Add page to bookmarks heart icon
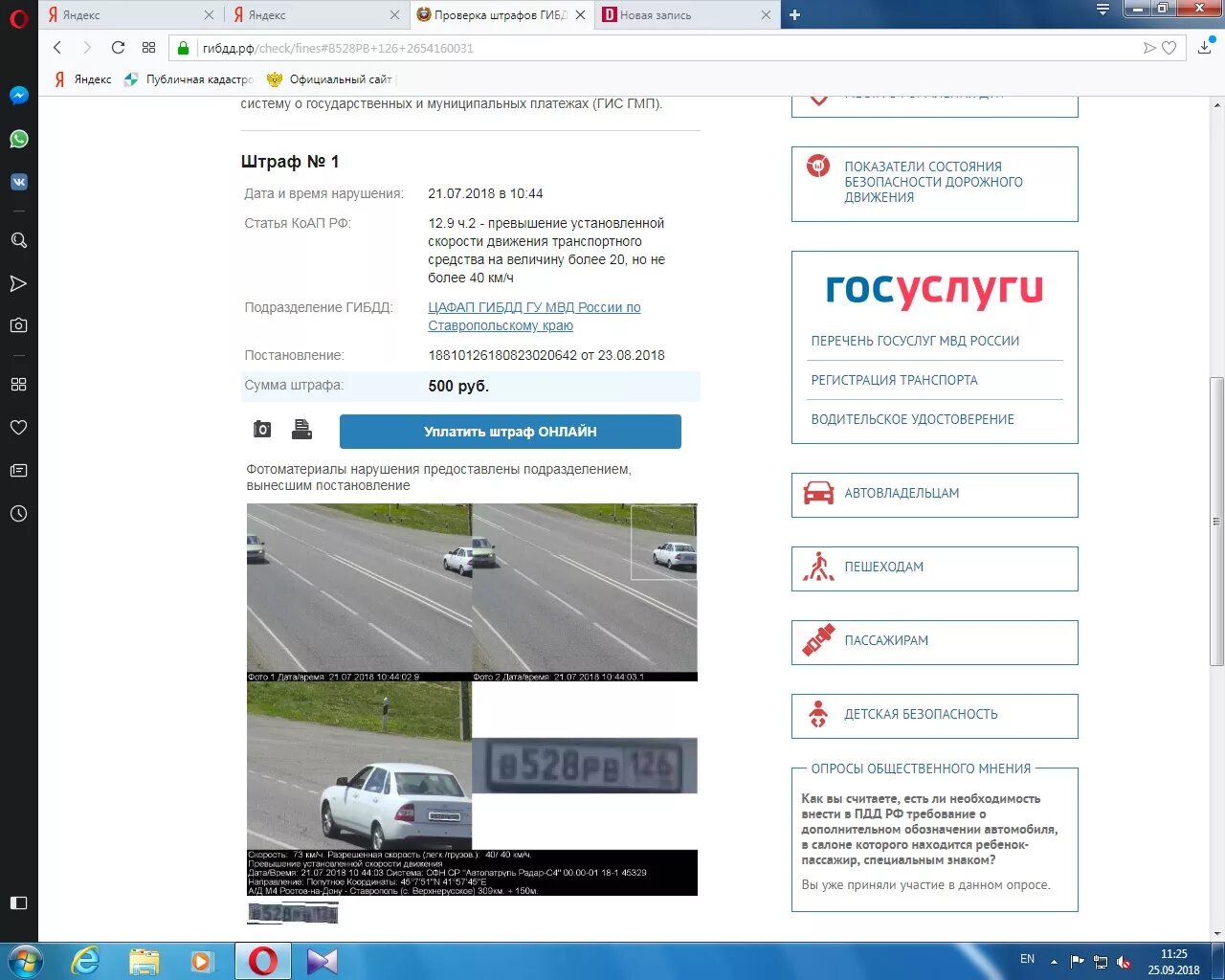 (x=1169, y=48)
